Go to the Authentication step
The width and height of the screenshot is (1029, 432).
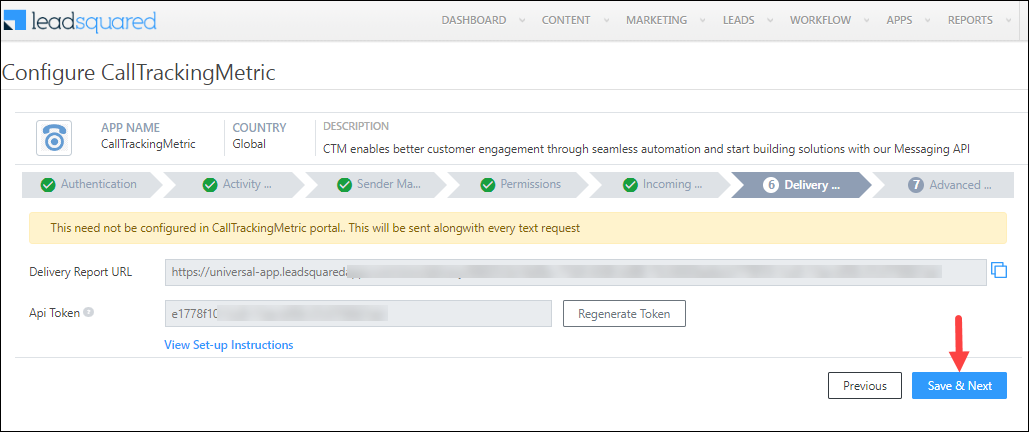tap(91, 184)
